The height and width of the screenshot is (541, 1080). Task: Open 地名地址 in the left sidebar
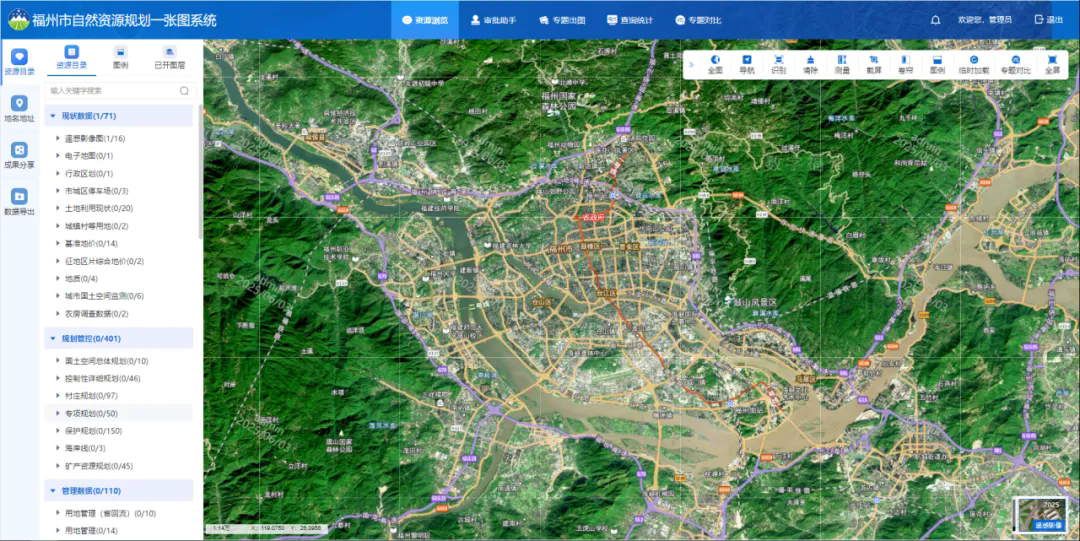point(19,109)
